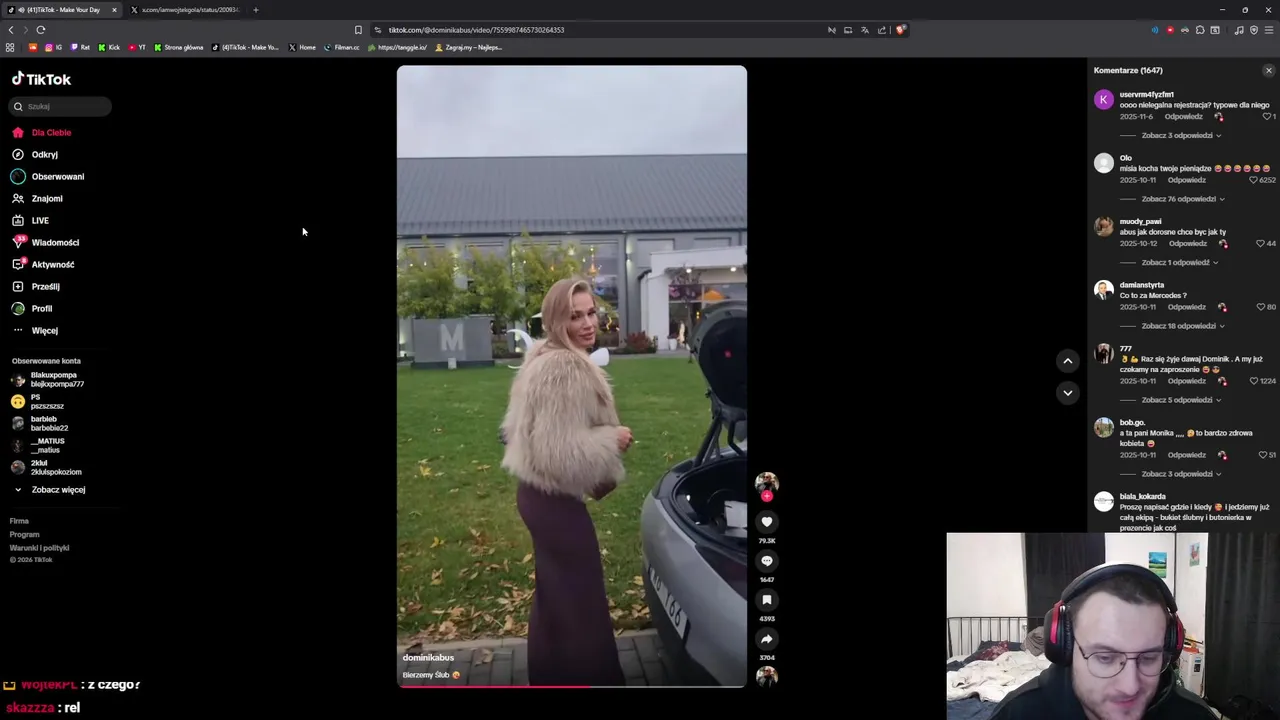Open Wiadomości messages
The width and height of the screenshot is (1280, 720).
45,242
